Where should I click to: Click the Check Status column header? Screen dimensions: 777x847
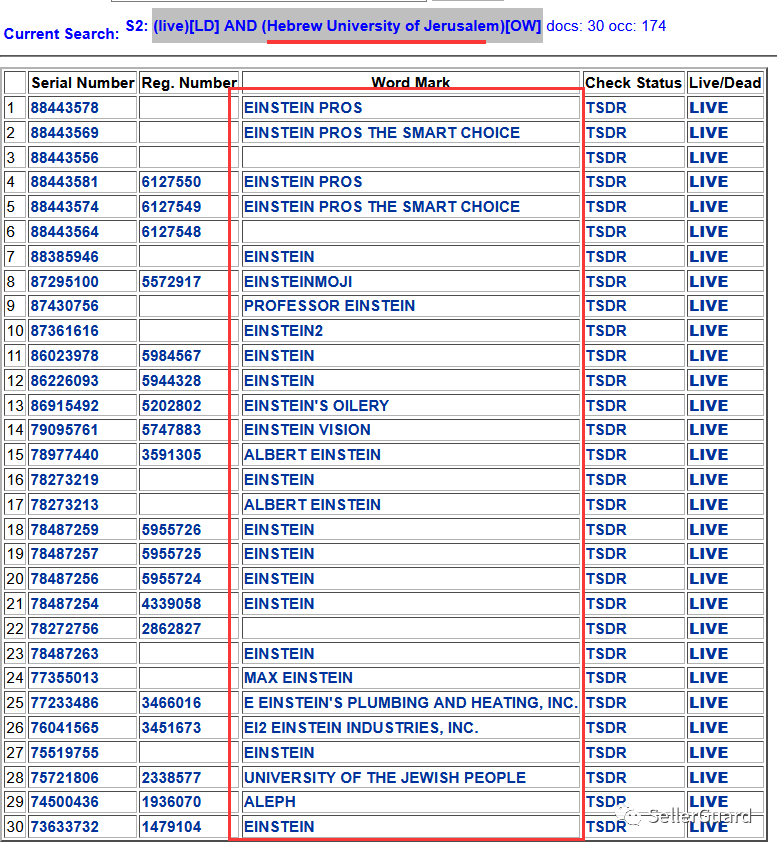coord(633,83)
